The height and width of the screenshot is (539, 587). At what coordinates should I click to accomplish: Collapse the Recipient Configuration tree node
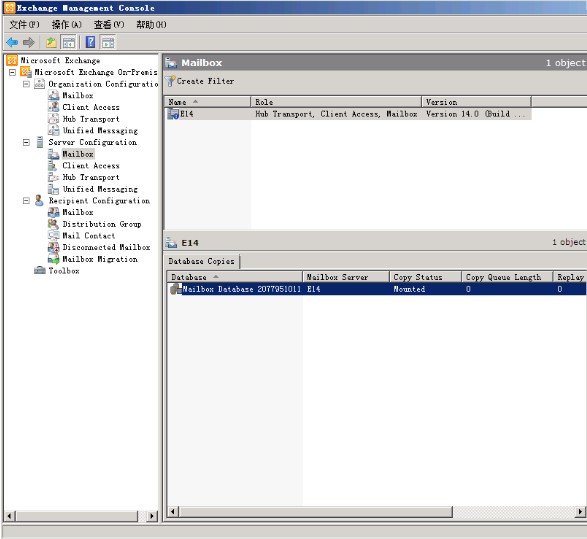pyautogui.click(x=26, y=201)
